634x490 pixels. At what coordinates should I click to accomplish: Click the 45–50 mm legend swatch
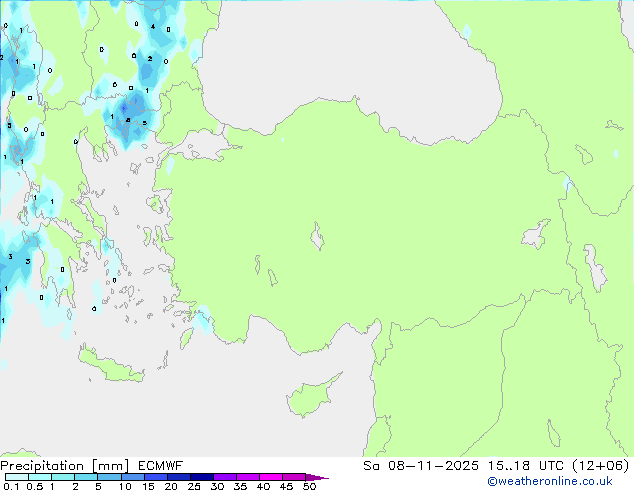[294, 477]
